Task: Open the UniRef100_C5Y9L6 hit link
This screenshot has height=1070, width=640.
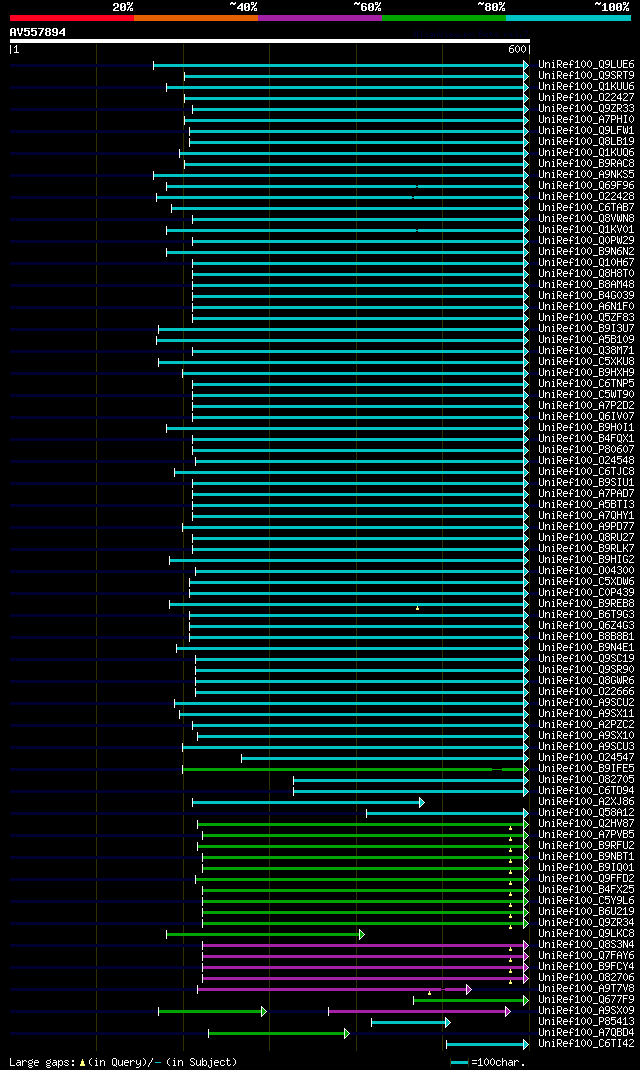Action: coord(586,901)
